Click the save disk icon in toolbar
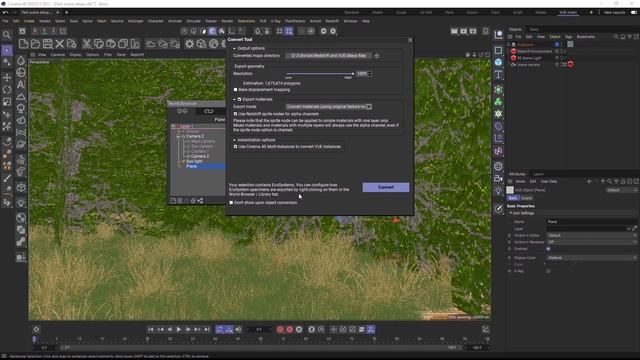The height and width of the screenshot is (360, 640). click(48, 44)
